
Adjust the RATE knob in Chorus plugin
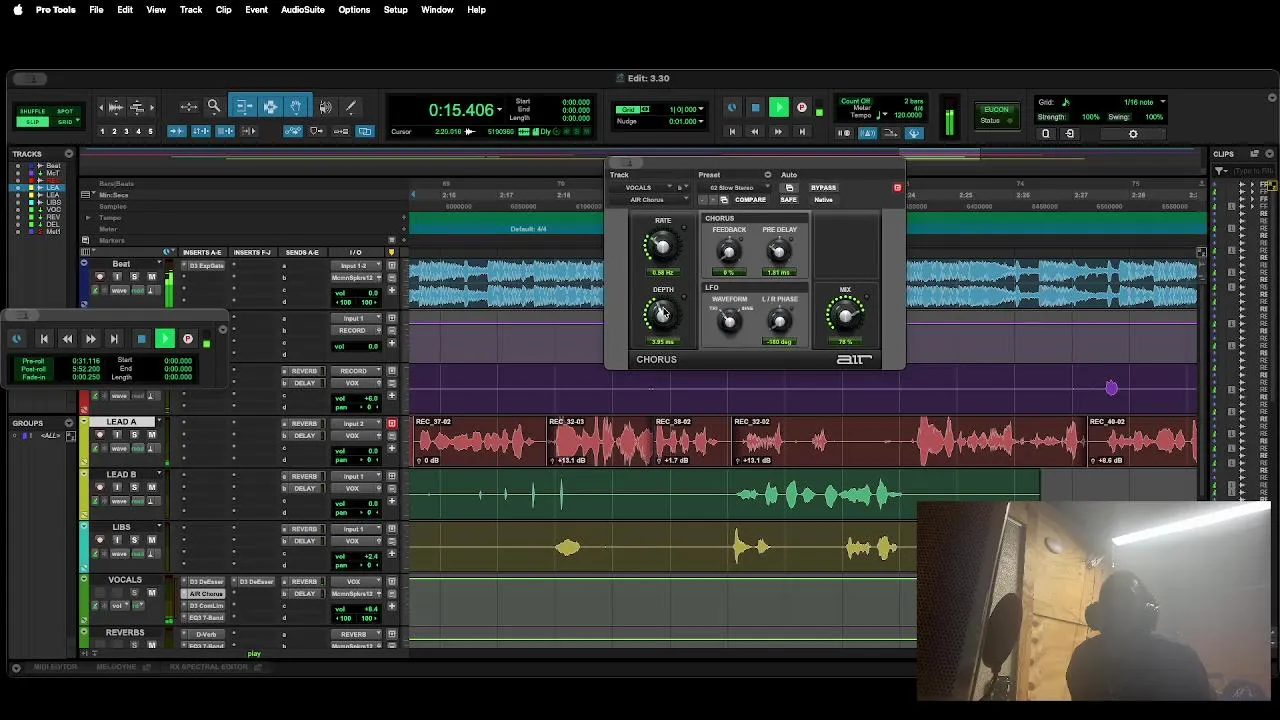click(661, 246)
